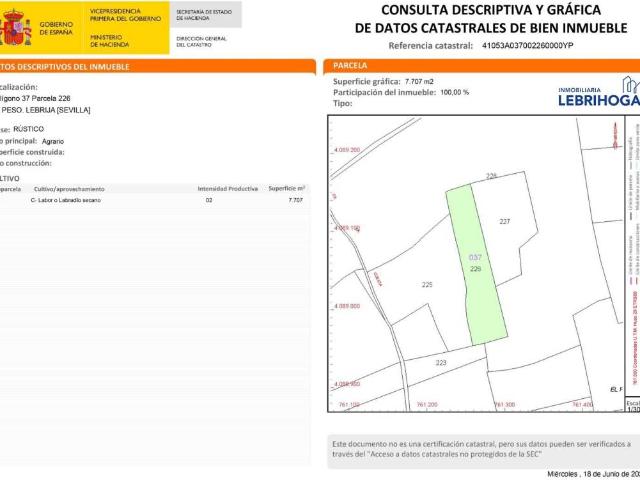The image size is (640, 480).
Task: Click the 'DESCRIPTIVOS DEL INMUEBLE' orange header
Action: (158, 67)
